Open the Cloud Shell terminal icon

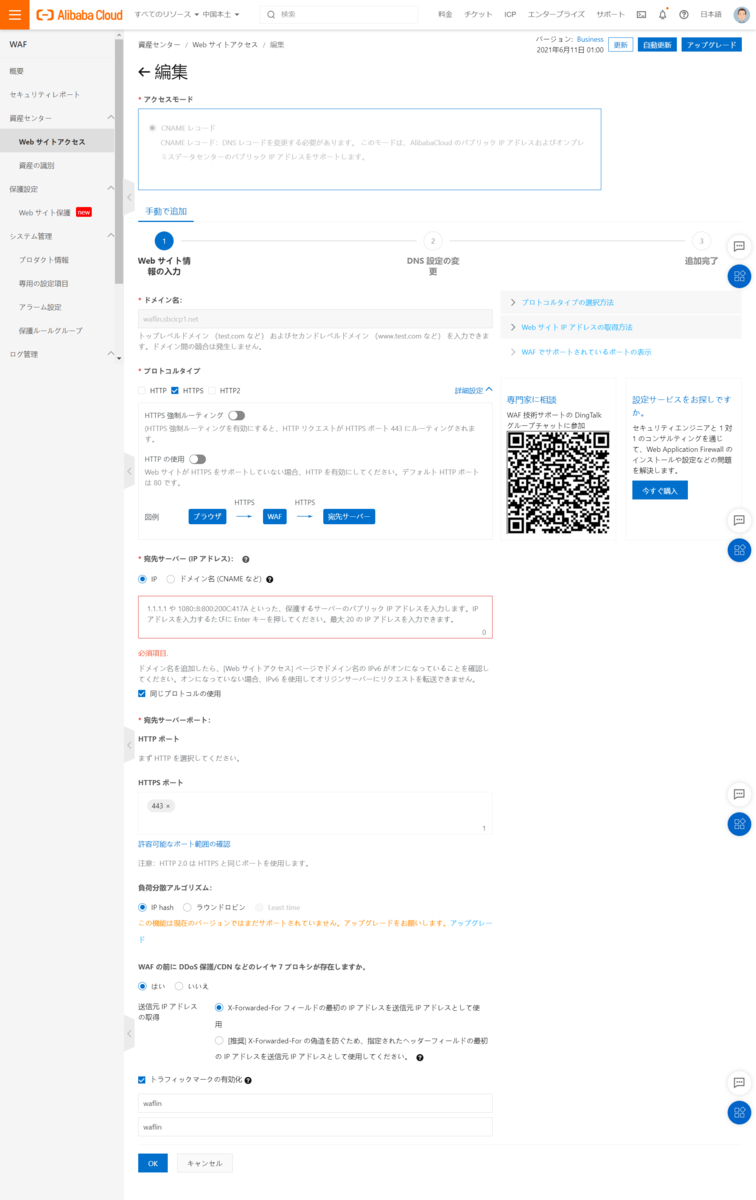641,15
